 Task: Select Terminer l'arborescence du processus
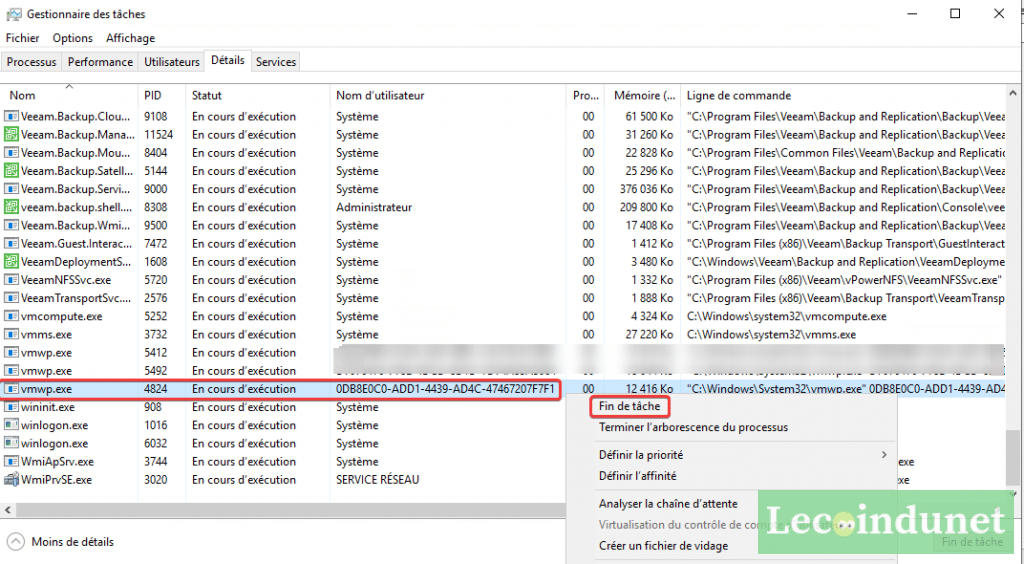(694, 428)
